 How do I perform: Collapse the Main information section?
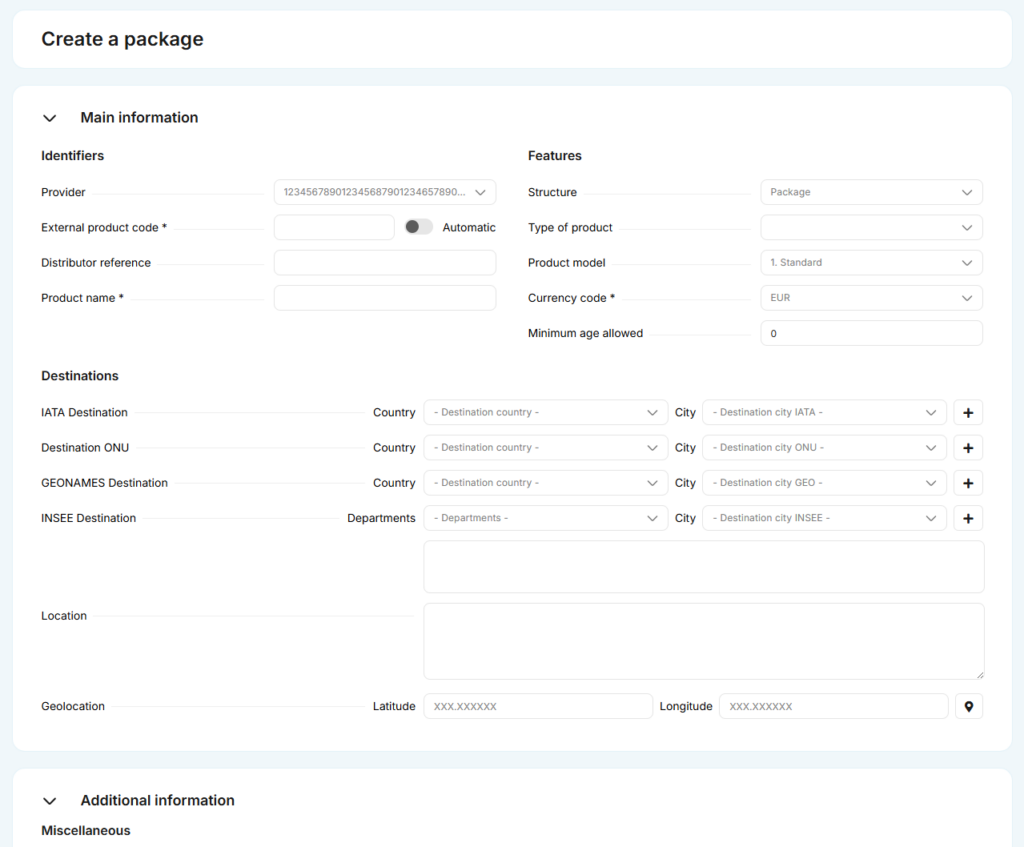tap(50, 118)
